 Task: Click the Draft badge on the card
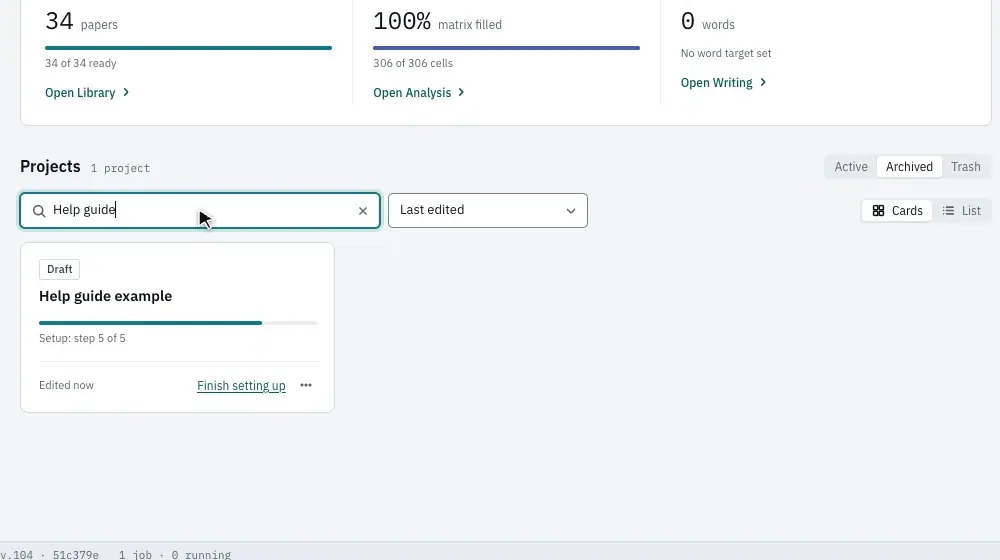click(59, 269)
